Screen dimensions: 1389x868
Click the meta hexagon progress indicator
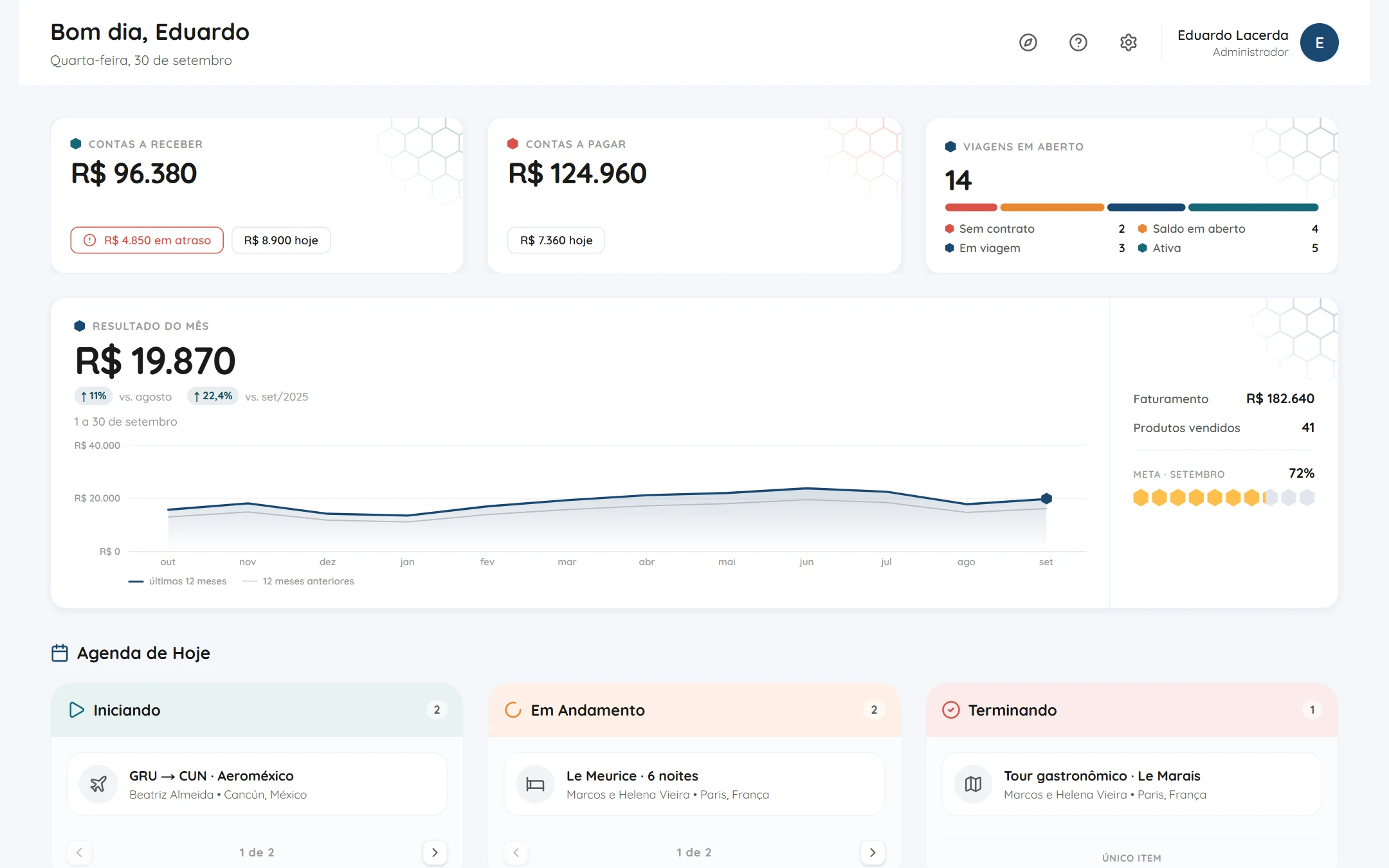click(1224, 498)
